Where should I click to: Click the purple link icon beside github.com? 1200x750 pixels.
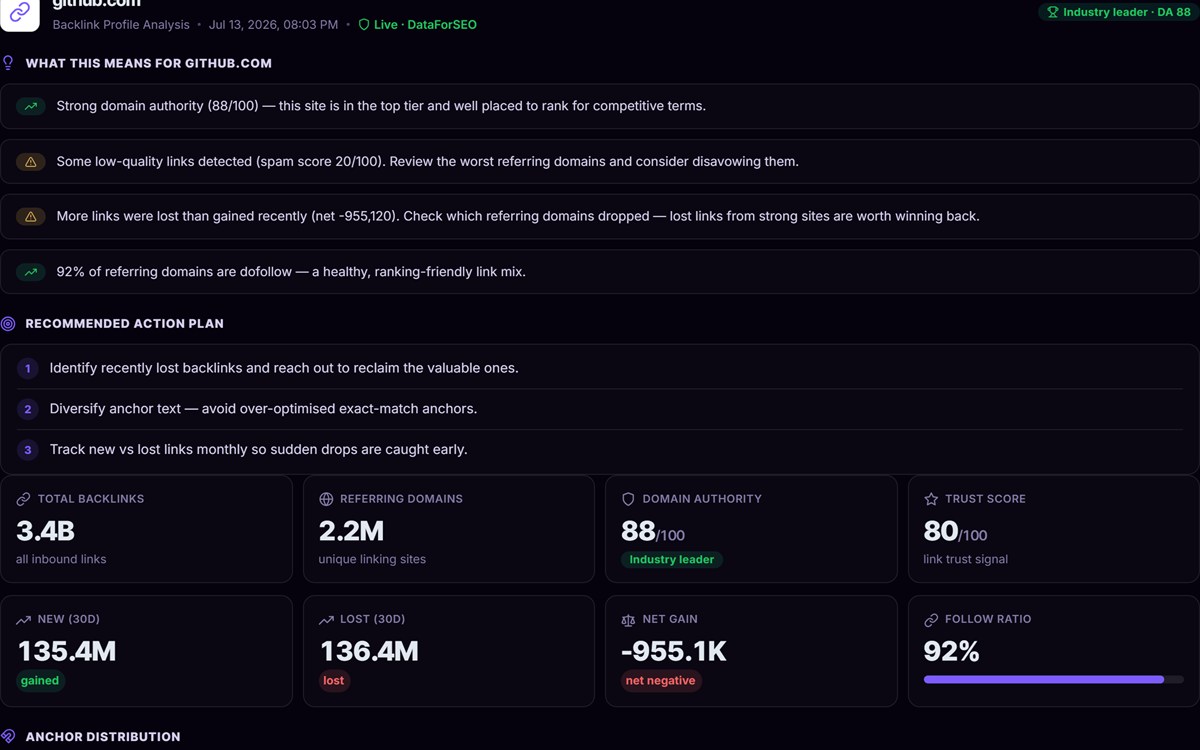coord(19,13)
